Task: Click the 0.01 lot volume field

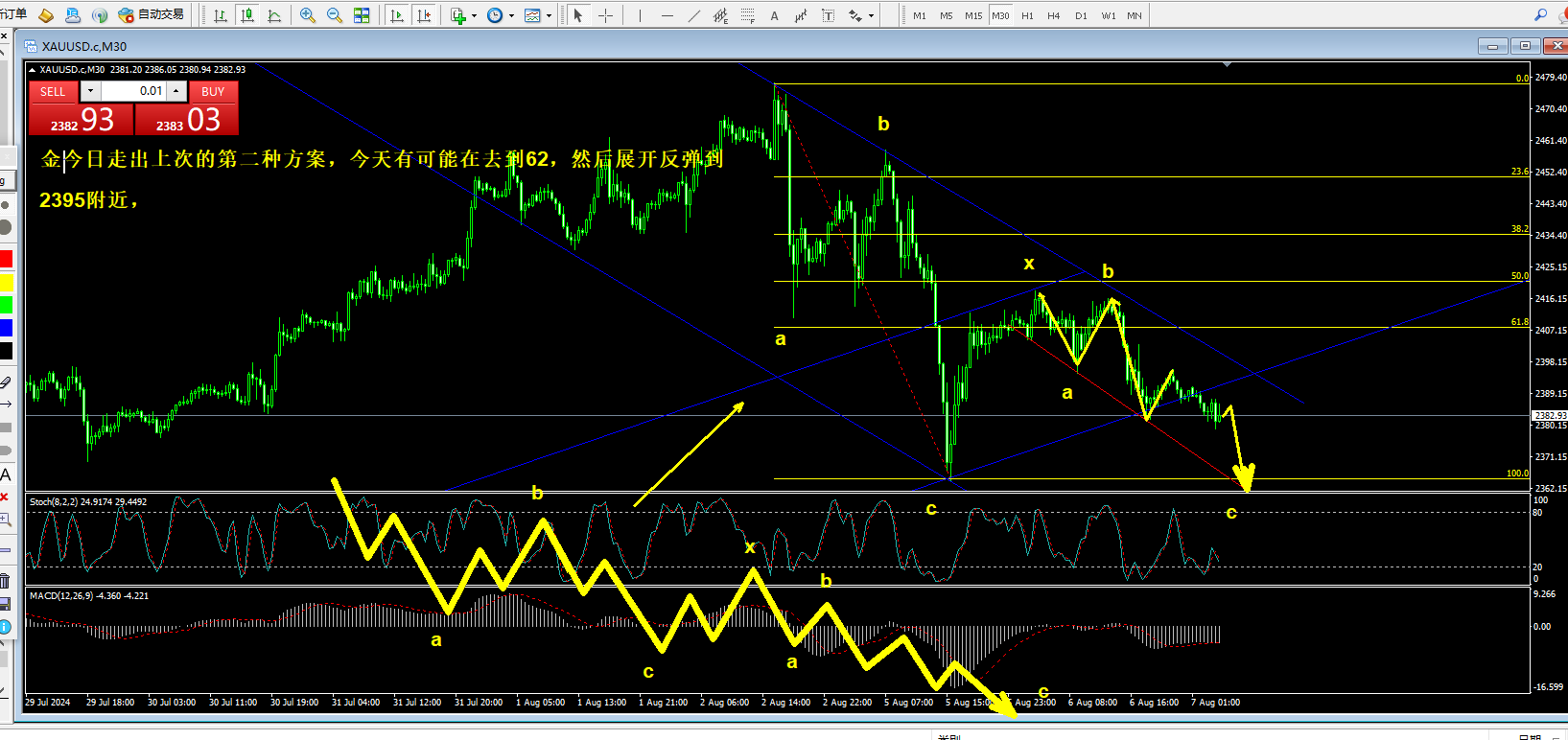Action: 134,91
